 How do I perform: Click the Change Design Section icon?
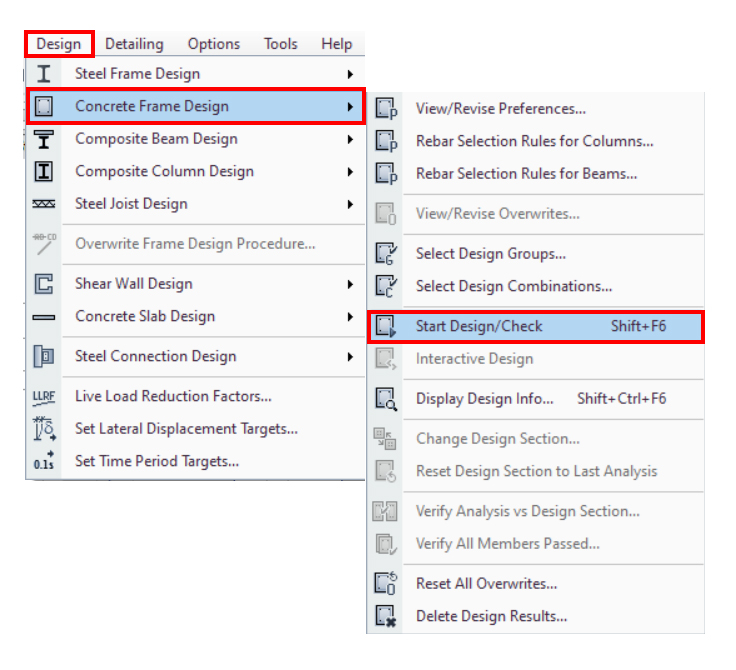pos(385,439)
